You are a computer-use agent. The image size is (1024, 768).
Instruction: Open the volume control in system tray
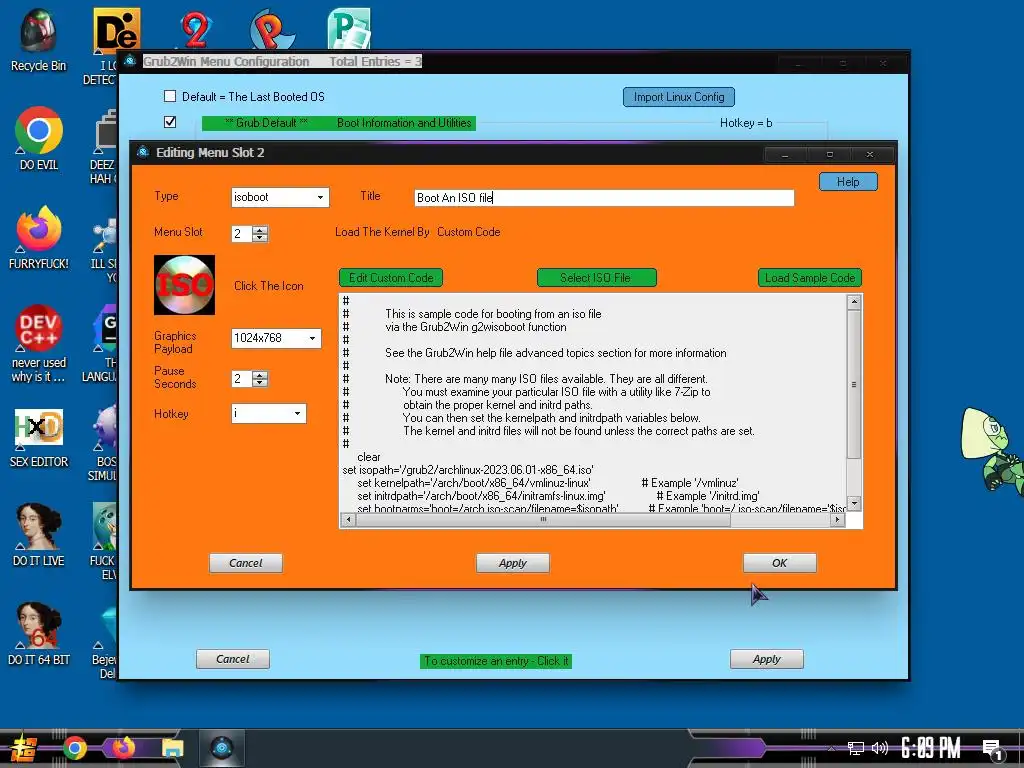coord(880,748)
